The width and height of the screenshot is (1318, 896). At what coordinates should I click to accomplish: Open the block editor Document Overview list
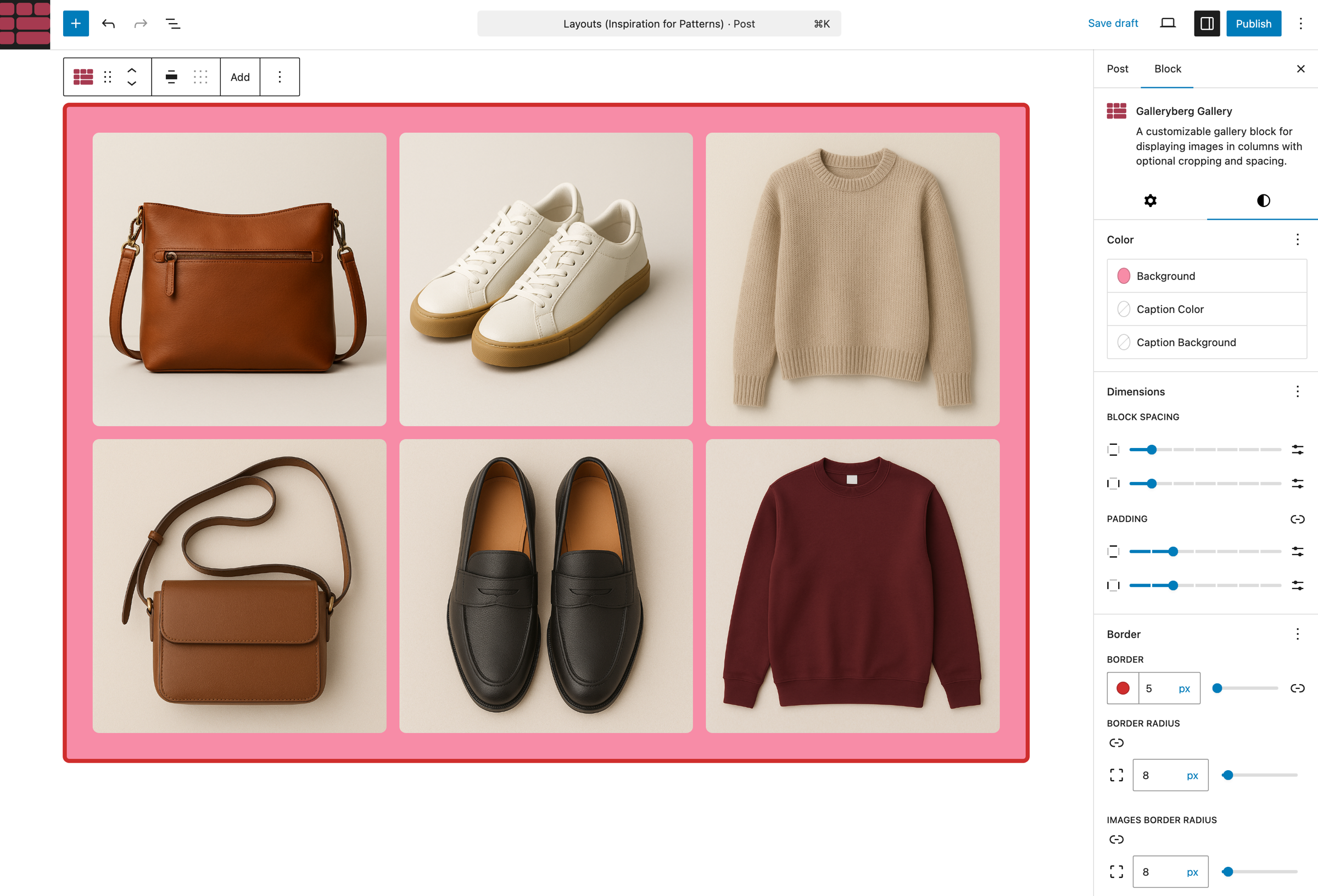point(172,24)
